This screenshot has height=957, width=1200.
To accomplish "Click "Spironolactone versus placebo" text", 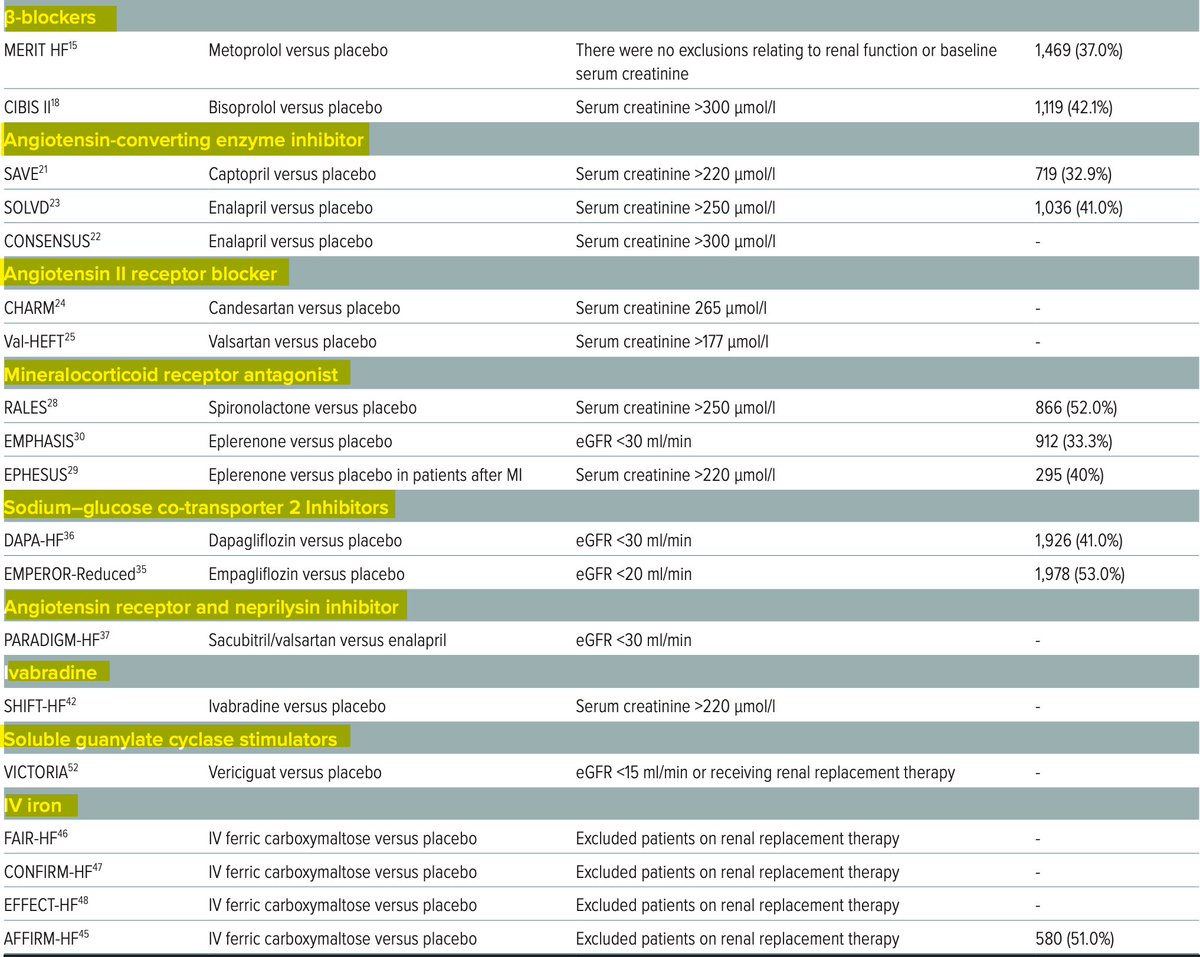I will (313, 409).
